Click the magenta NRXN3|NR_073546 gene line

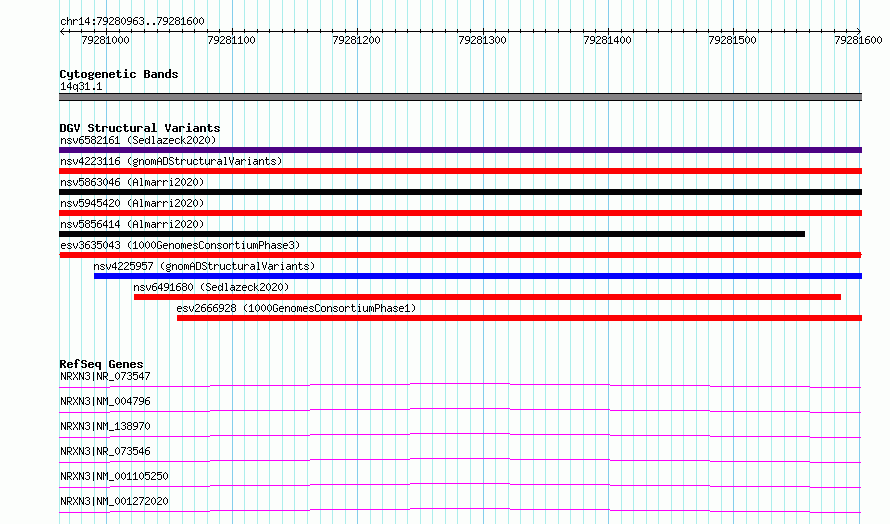click(x=460, y=460)
